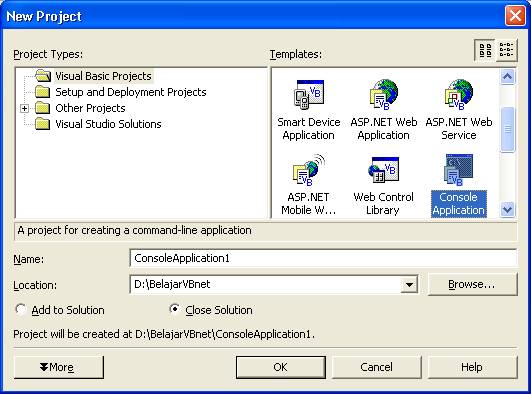The height and width of the screenshot is (394, 531).
Task: Click the Name field containing ConsoleApplication1
Action: 323,258
